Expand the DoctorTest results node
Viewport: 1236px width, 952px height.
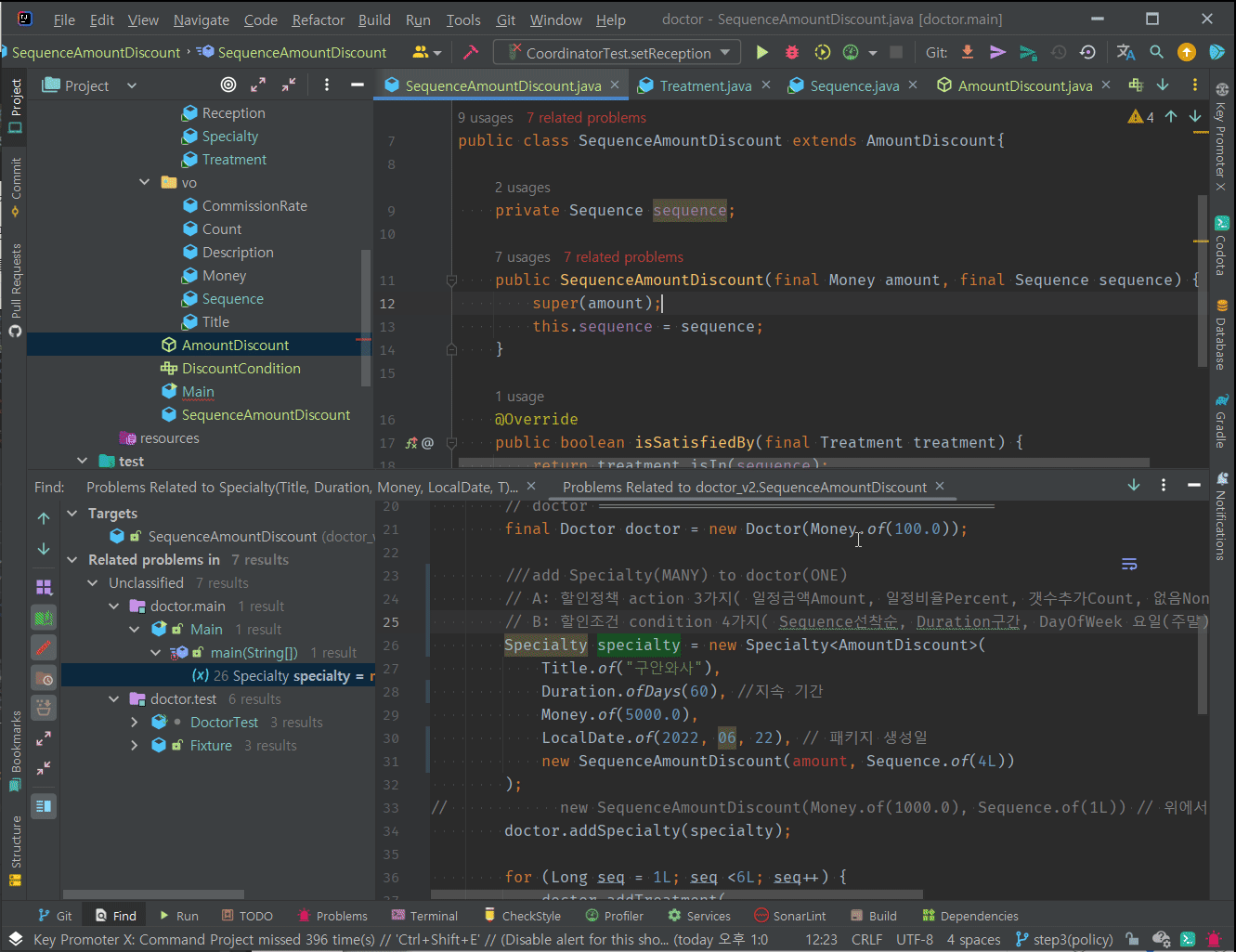(x=135, y=722)
